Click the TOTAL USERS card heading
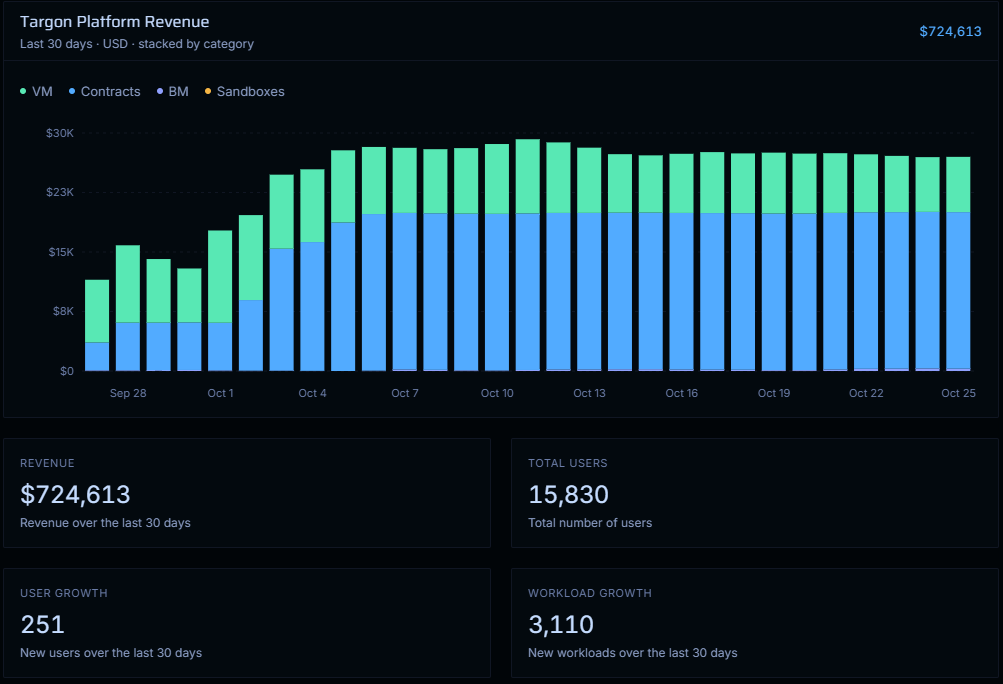This screenshot has height=684, width=1003. (567, 463)
